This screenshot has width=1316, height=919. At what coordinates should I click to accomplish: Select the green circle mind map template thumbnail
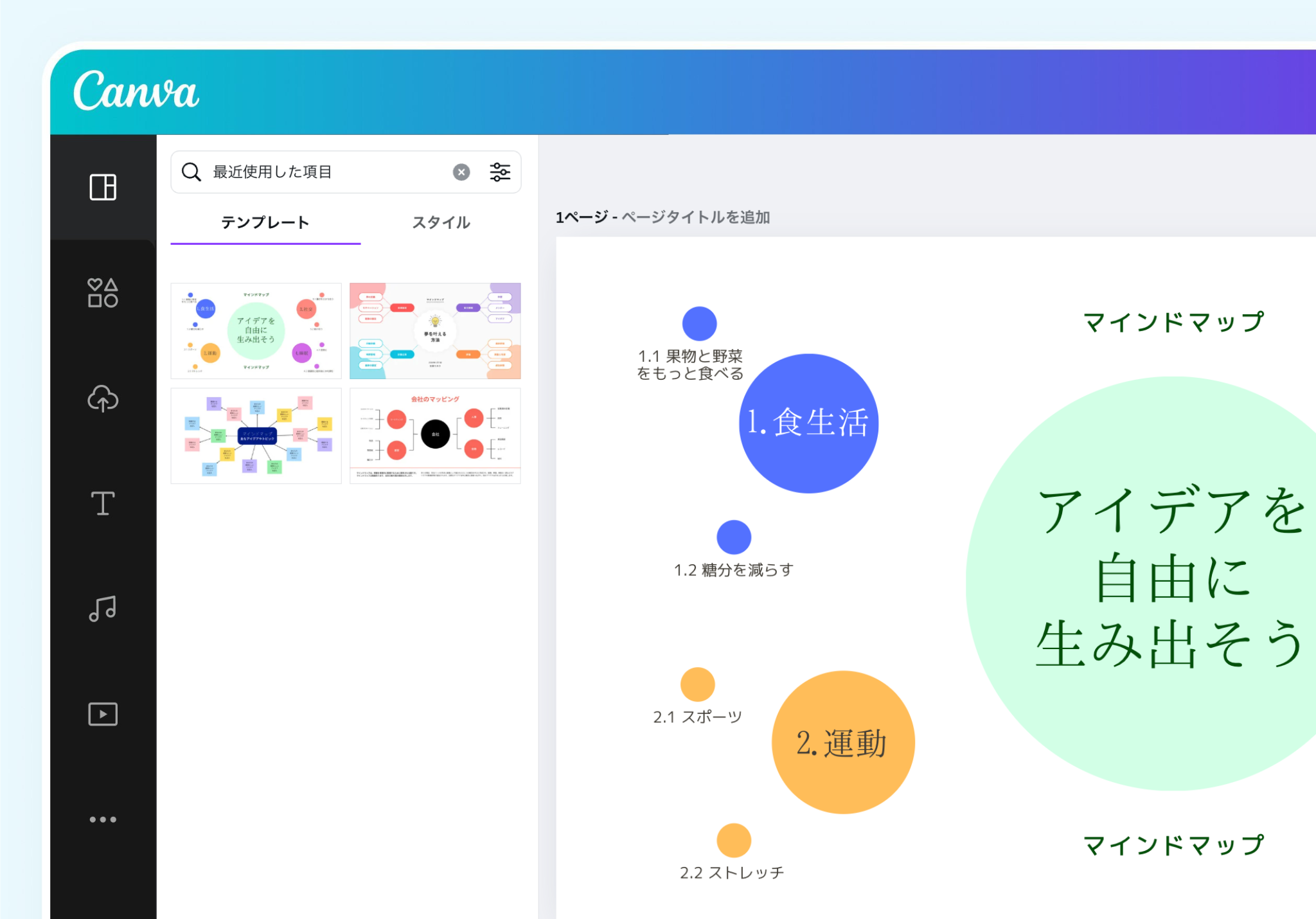[256, 331]
